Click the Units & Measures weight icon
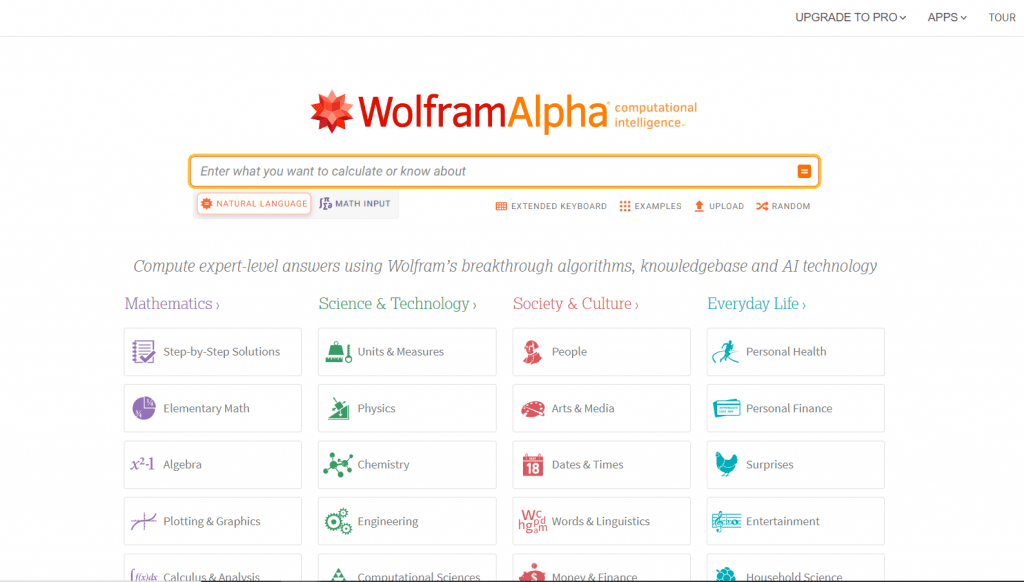 pyautogui.click(x=338, y=352)
